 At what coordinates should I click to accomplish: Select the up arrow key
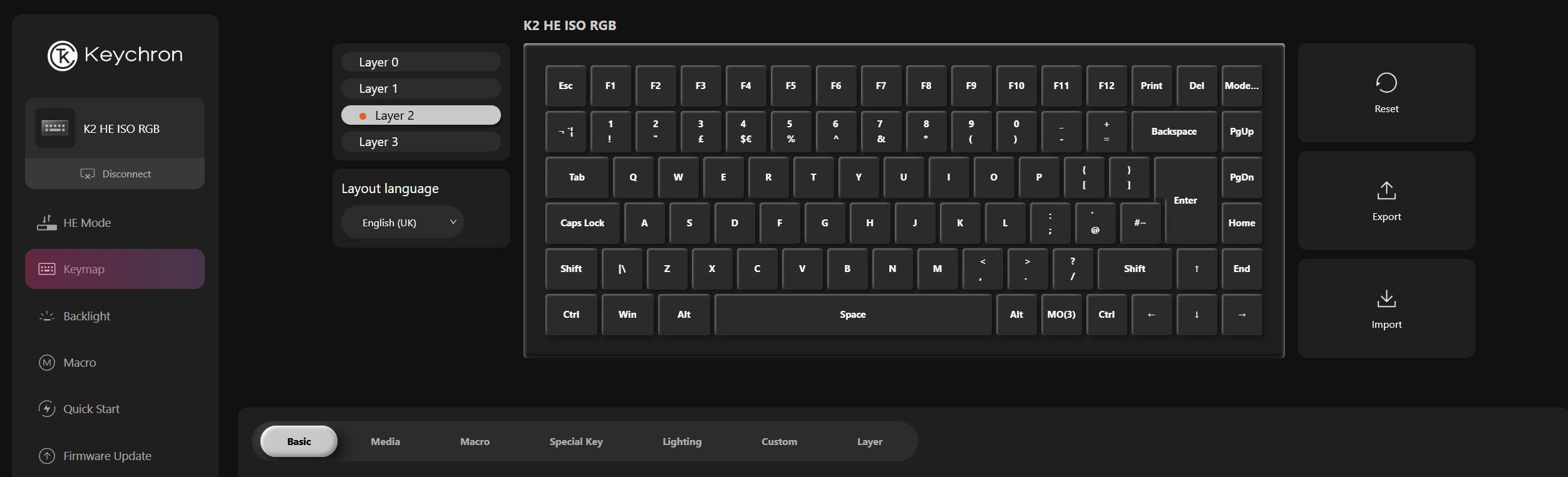pyautogui.click(x=1197, y=268)
